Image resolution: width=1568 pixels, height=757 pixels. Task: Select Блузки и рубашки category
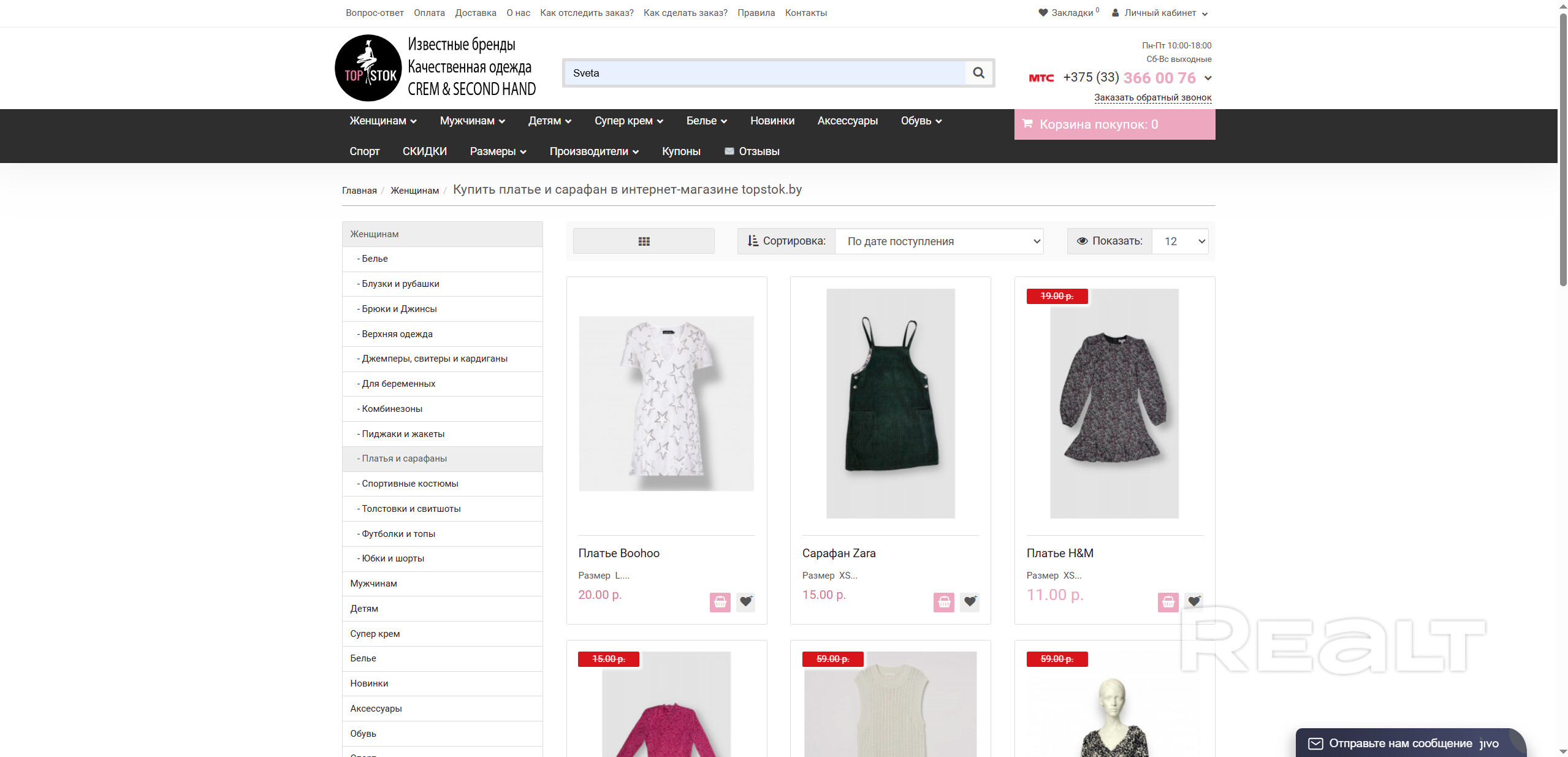[400, 284]
